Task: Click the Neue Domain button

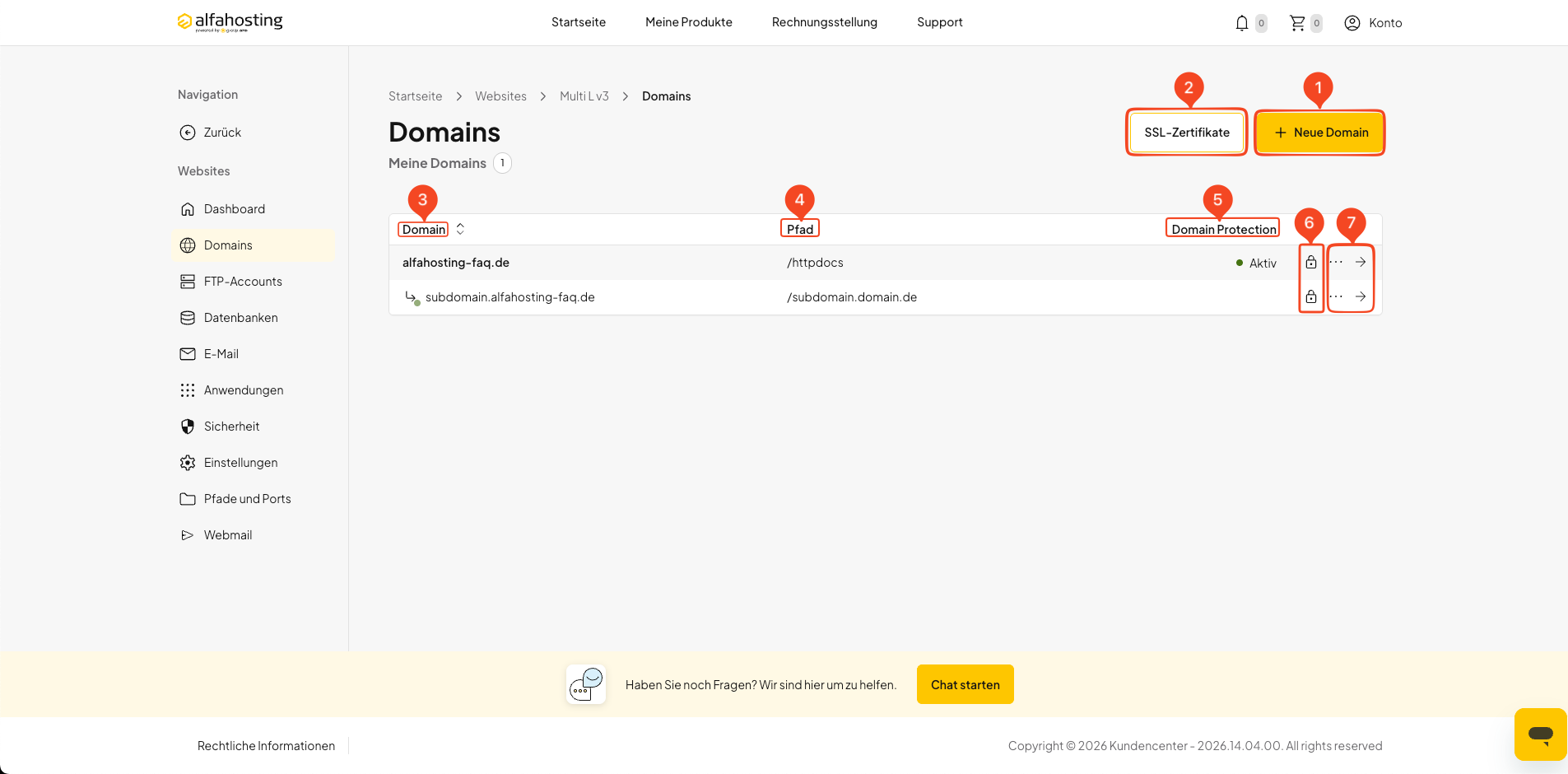Action: pos(1319,133)
